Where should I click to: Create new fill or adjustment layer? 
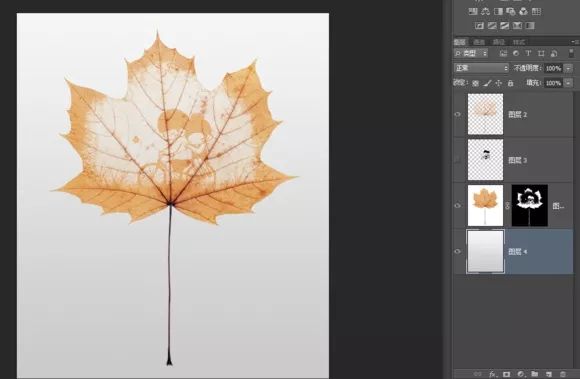pos(520,374)
